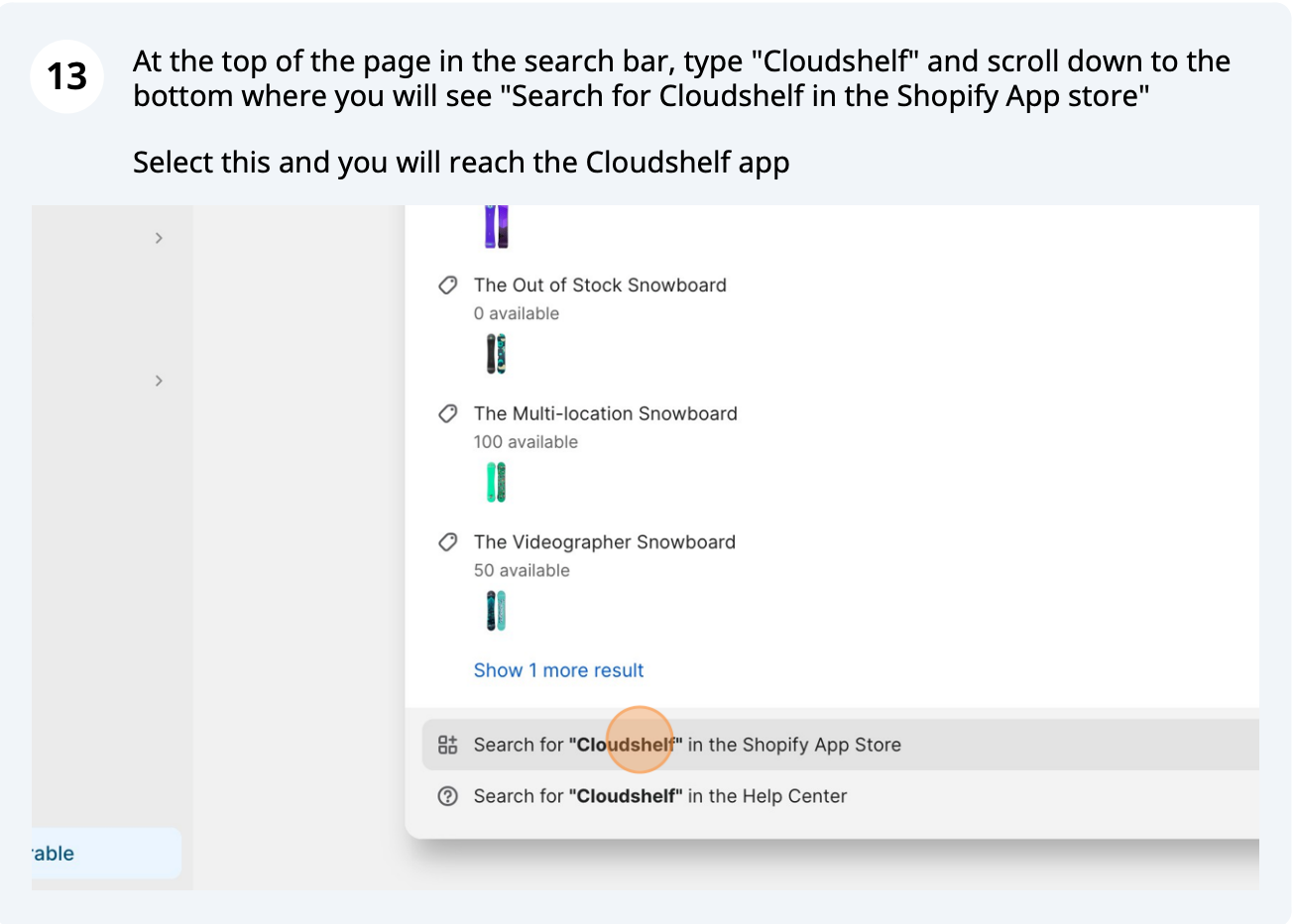Open the teal Videographer Snowboard thumbnail
Viewport: 1295px width, 924px height.
pos(497,611)
